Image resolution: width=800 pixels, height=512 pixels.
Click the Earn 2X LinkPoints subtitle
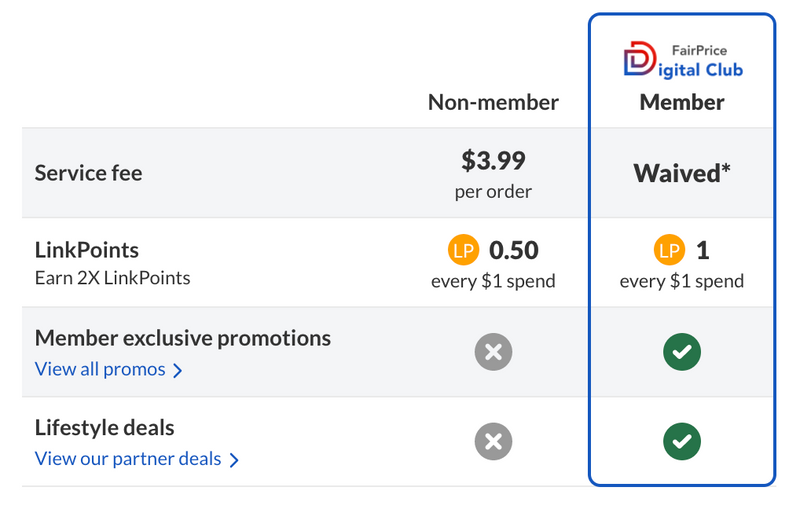(112, 278)
